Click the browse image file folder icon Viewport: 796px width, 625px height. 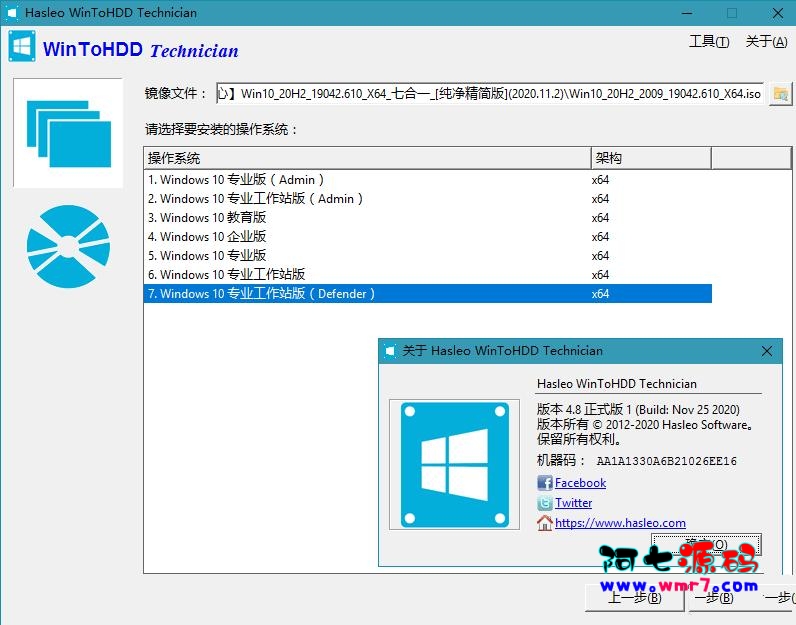(780, 94)
